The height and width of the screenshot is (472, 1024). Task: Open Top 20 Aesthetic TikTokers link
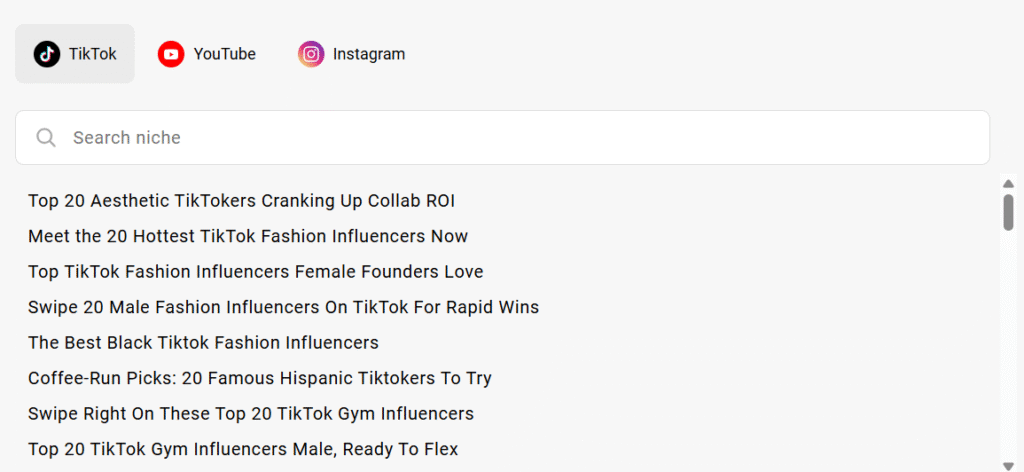point(241,201)
